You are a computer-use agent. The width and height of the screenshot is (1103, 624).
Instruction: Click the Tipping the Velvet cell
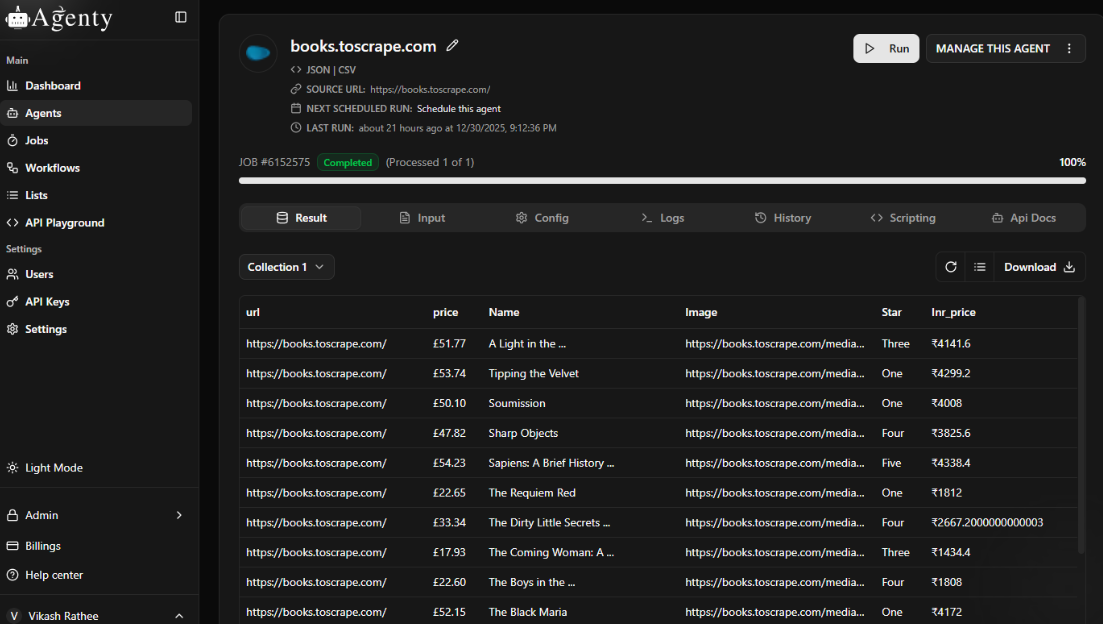click(533, 374)
